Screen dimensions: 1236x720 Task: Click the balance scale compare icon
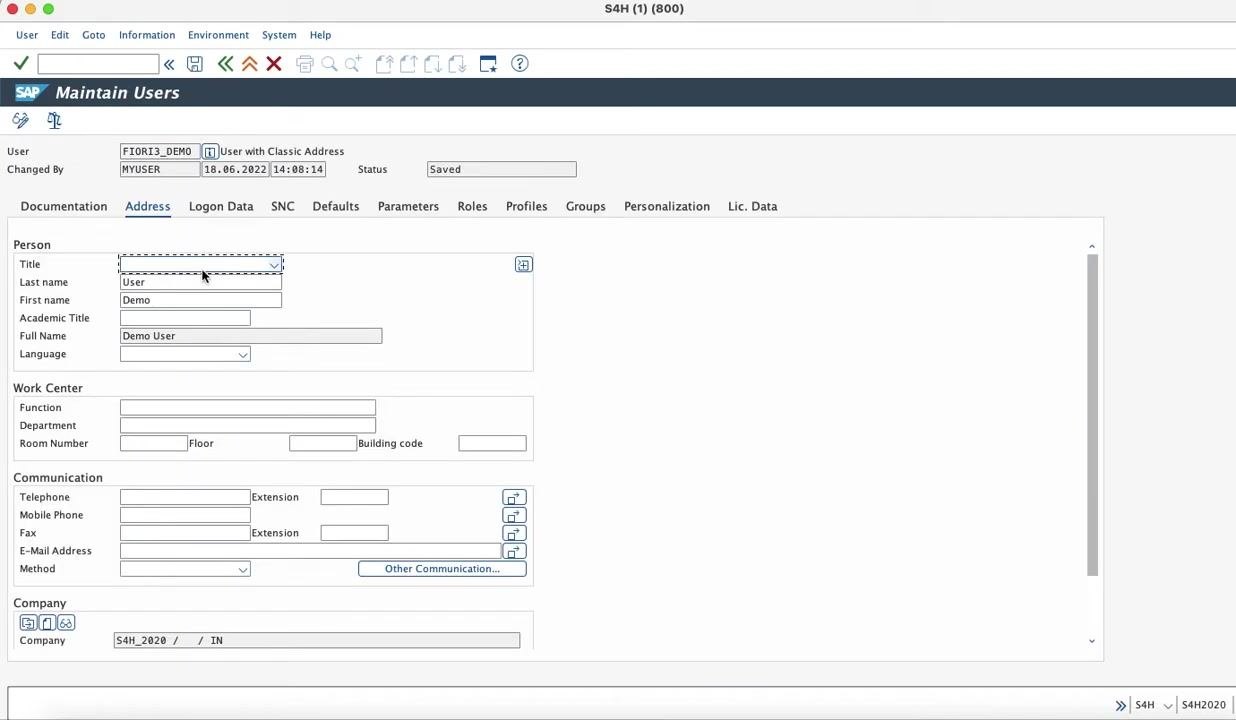[54, 121]
